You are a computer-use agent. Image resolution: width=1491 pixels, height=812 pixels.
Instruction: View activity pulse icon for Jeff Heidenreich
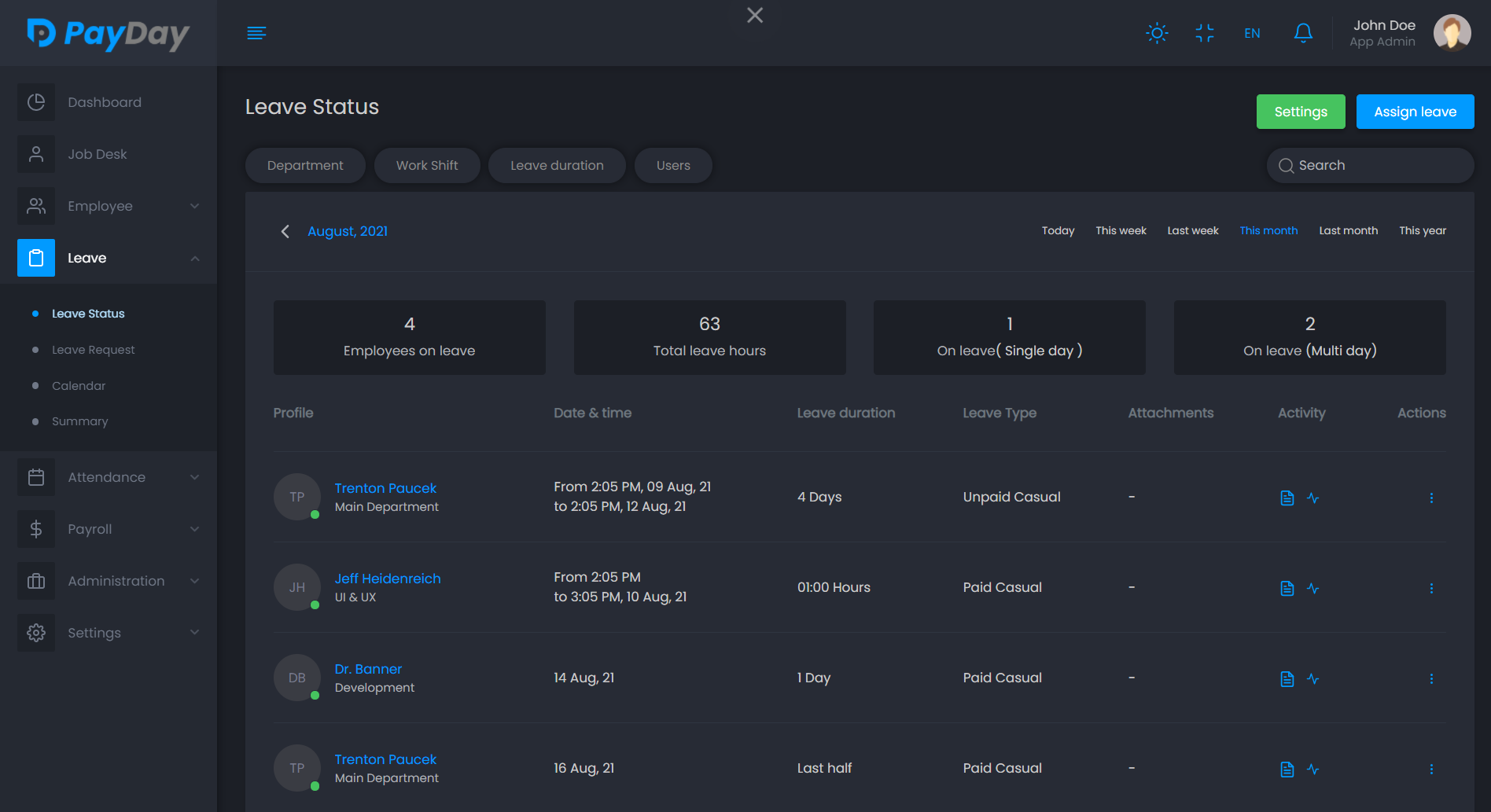tap(1312, 588)
